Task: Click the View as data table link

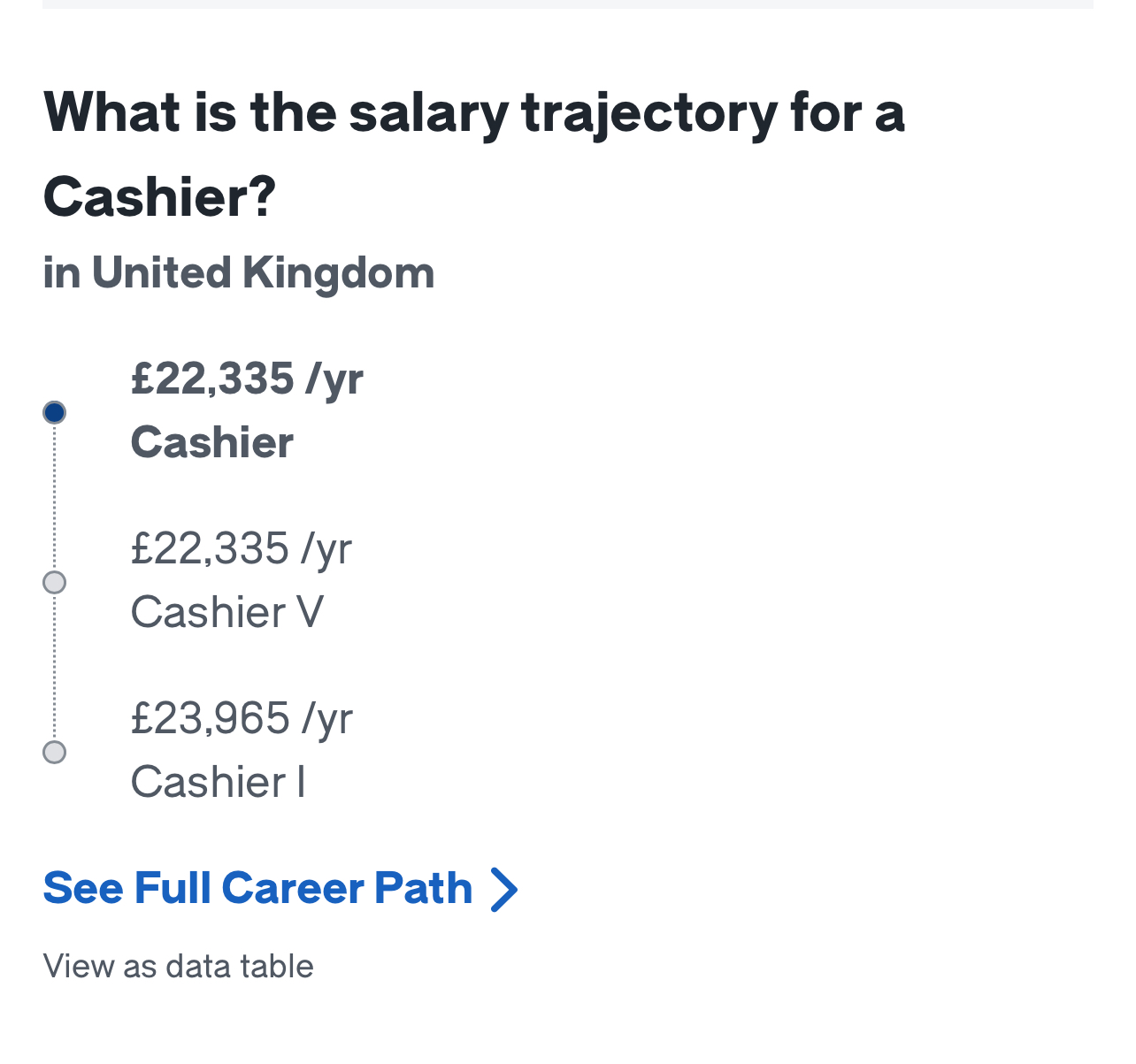Action: pyautogui.click(x=178, y=966)
